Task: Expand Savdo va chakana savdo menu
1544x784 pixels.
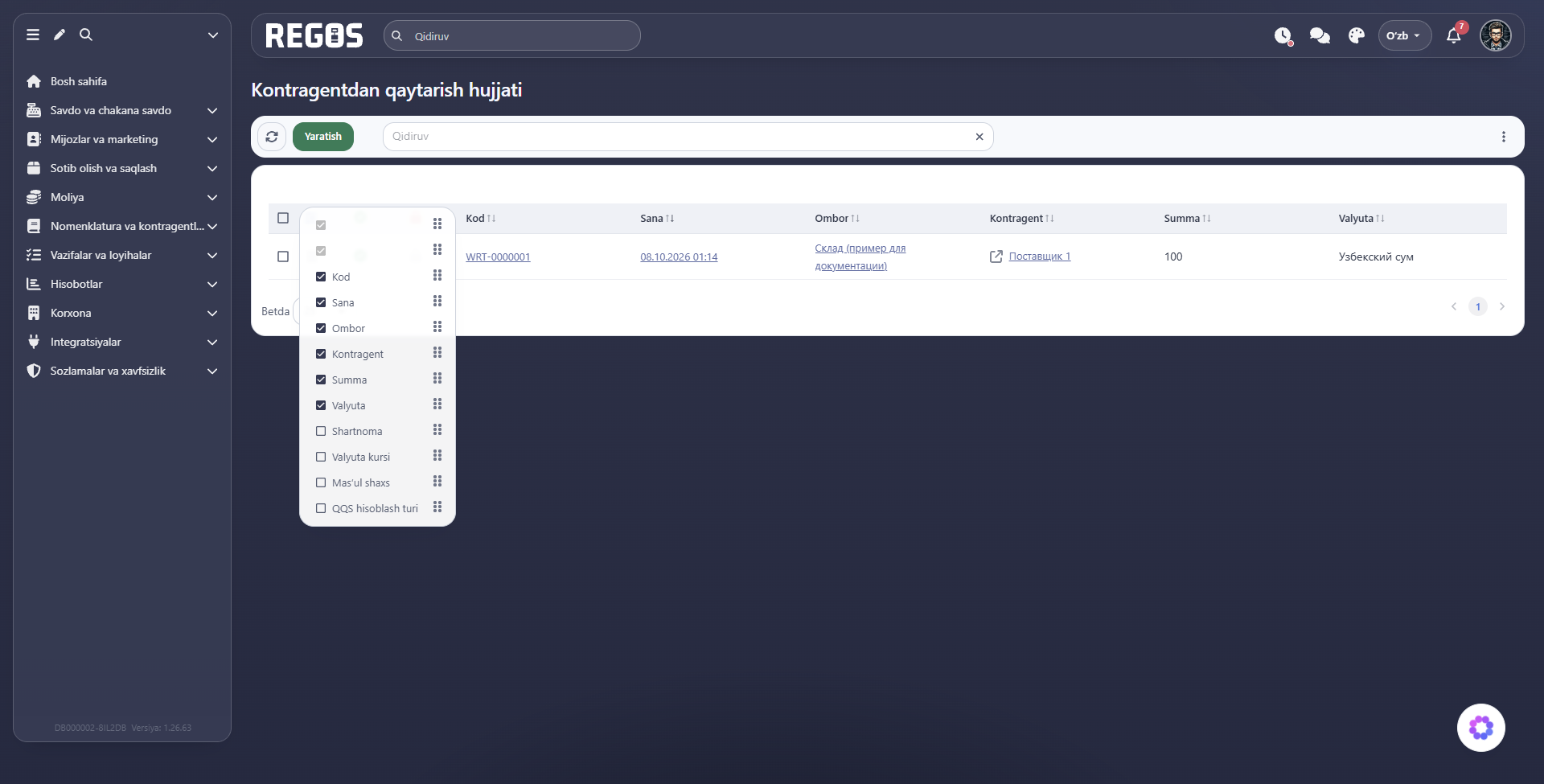Action: pos(122,110)
